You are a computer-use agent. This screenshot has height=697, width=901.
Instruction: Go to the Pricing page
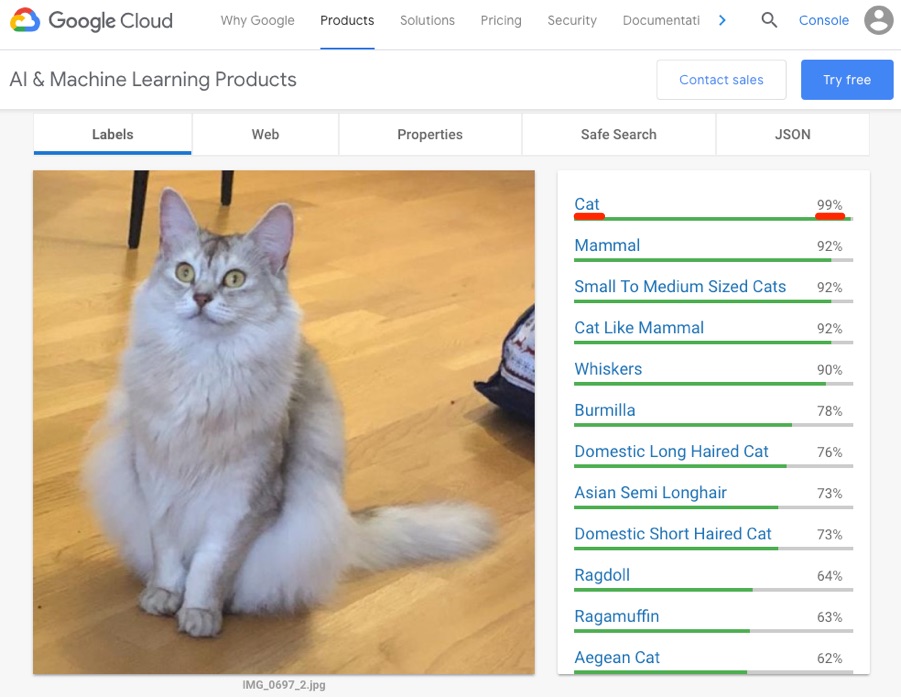500,20
